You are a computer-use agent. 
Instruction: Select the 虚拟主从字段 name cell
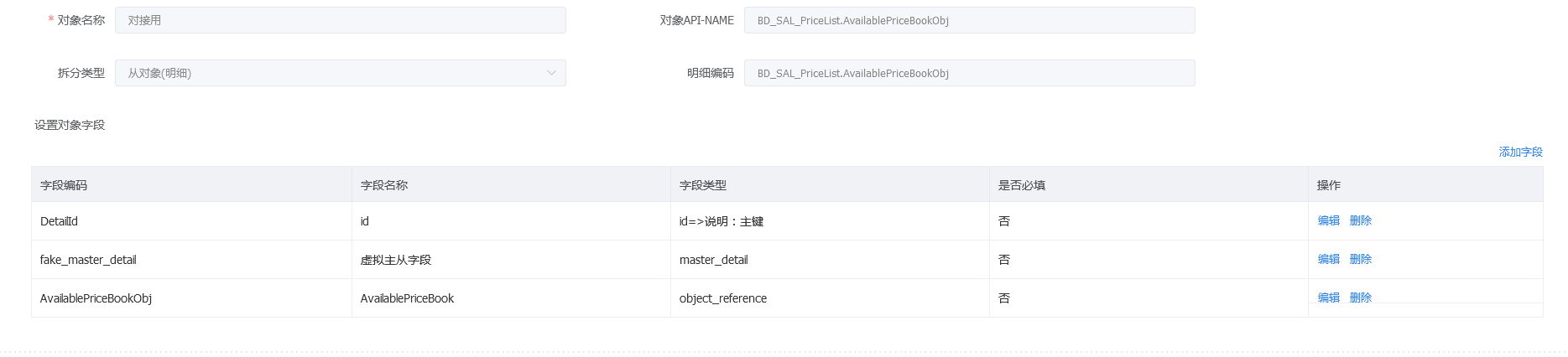(x=396, y=260)
